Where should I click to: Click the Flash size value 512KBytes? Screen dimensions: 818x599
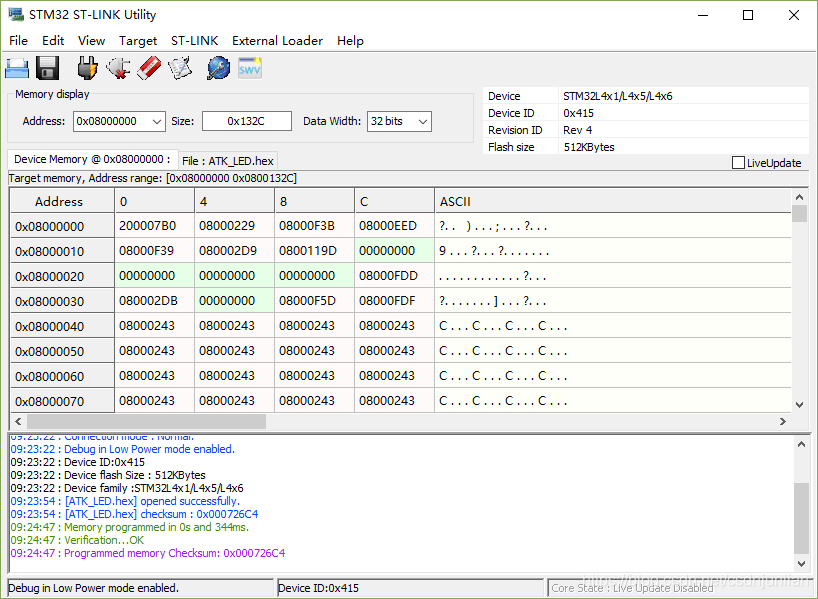pyautogui.click(x=589, y=147)
